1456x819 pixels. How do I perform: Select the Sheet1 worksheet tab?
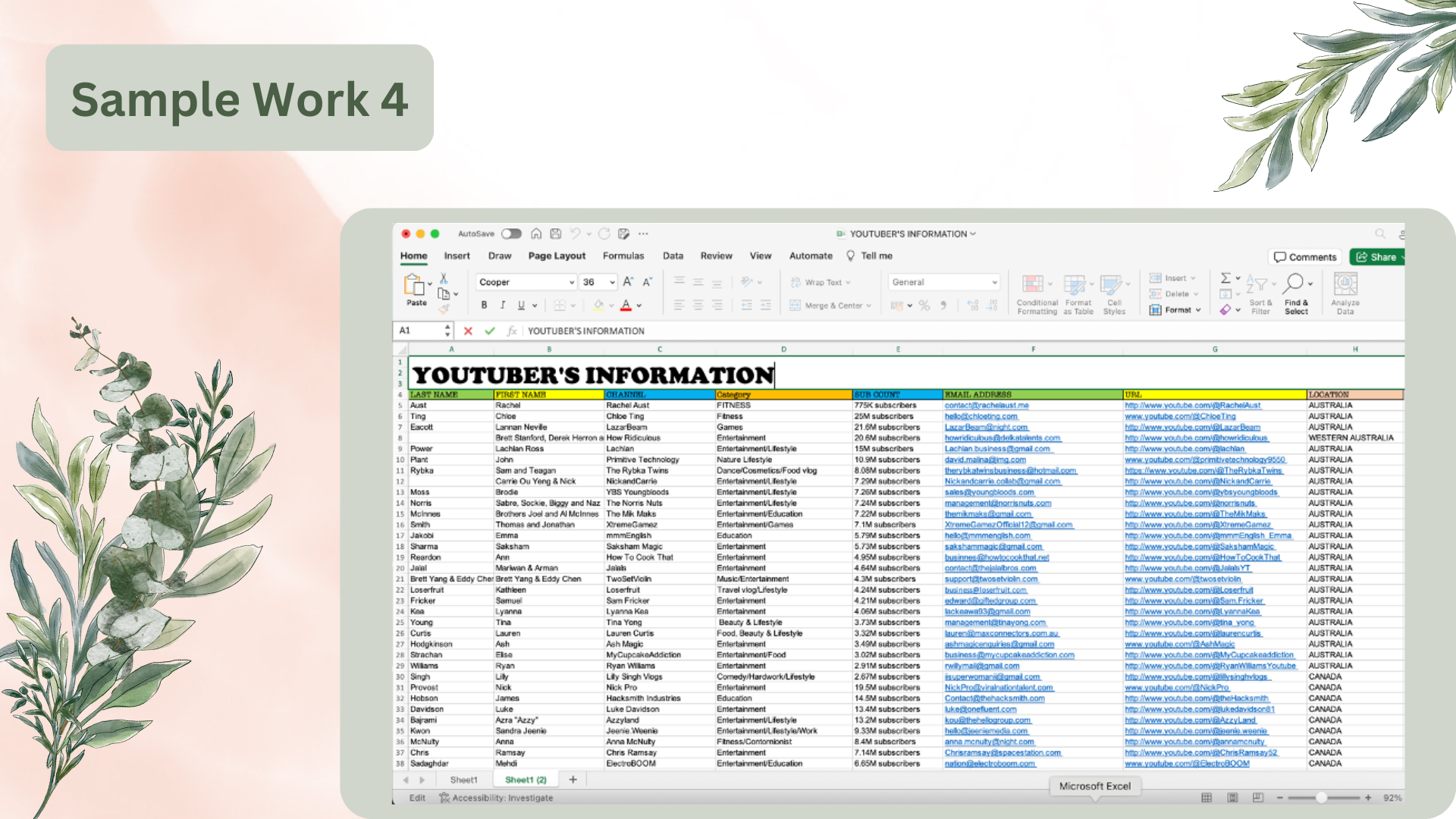pos(463,780)
